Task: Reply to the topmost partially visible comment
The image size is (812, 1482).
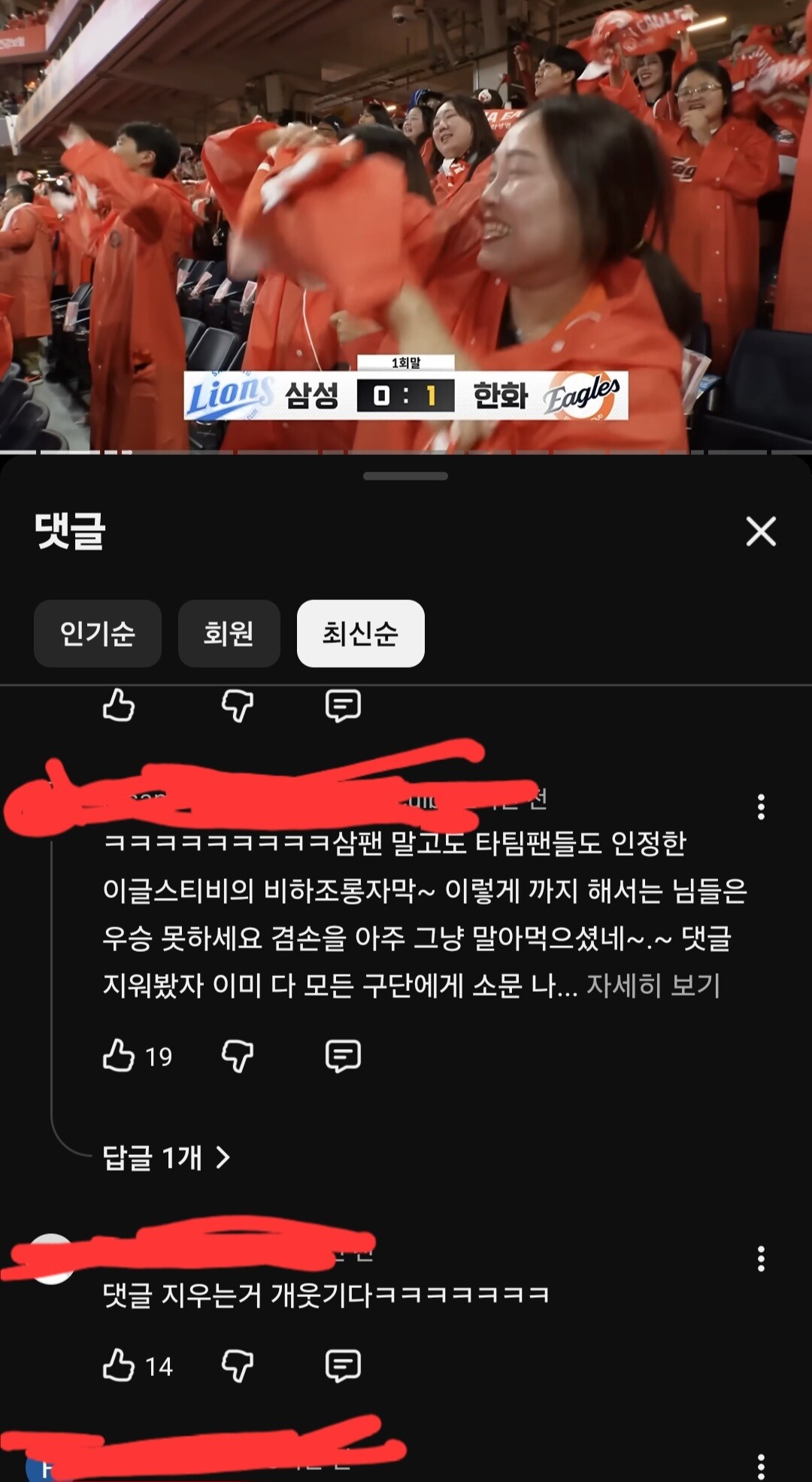Action: click(343, 706)
